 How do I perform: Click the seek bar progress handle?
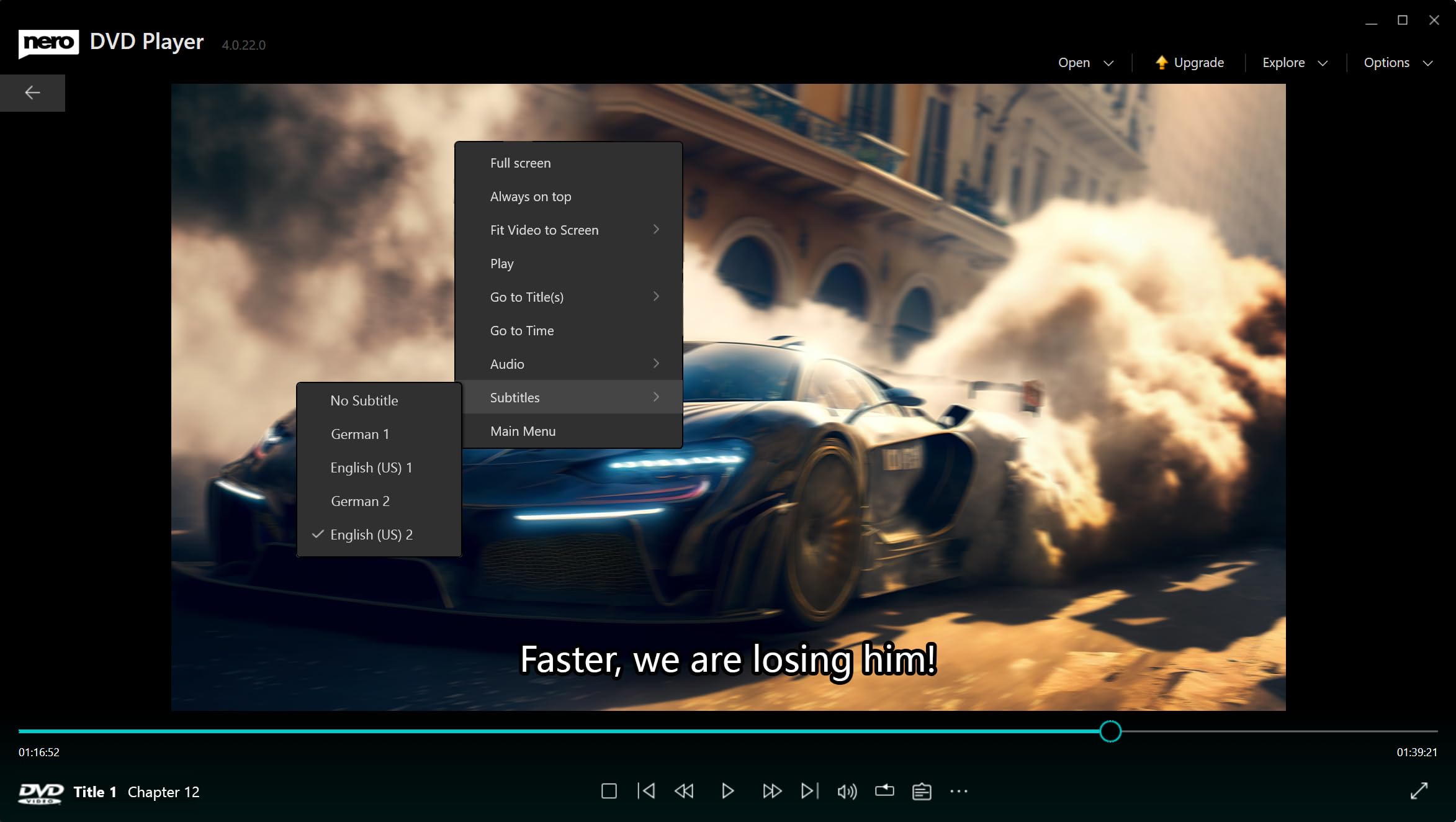tap(1110, 731)
